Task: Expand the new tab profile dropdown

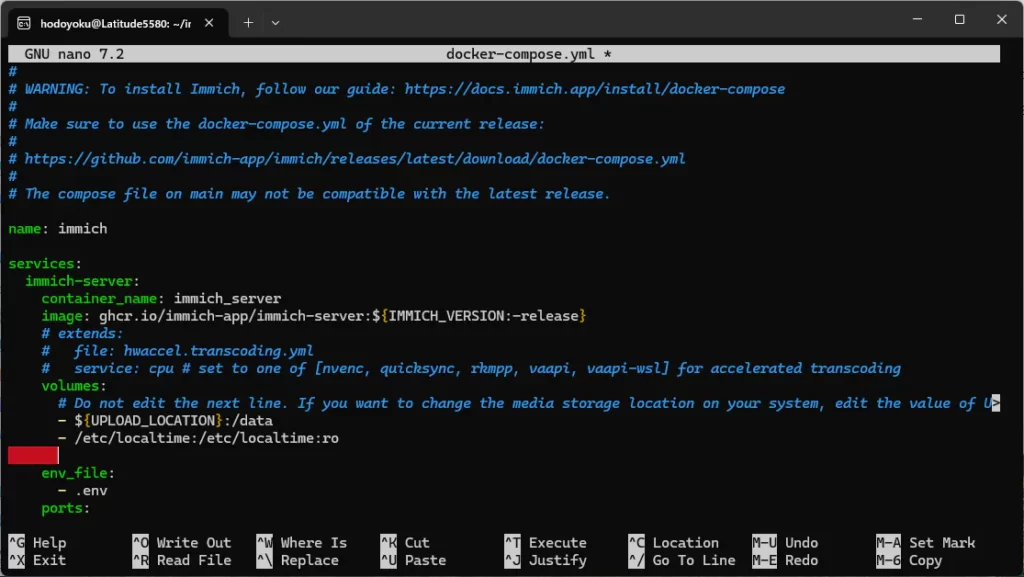Action: coord(276,23)
